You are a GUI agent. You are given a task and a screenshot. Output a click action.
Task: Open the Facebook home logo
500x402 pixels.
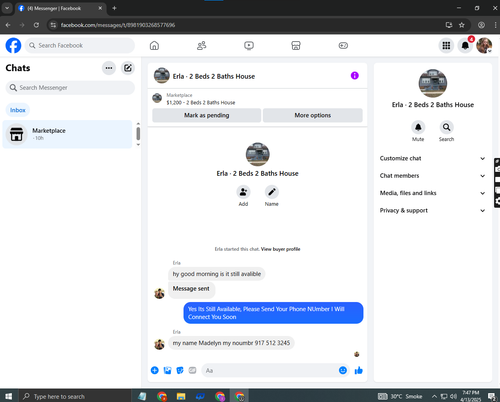(x=13, y=45)
